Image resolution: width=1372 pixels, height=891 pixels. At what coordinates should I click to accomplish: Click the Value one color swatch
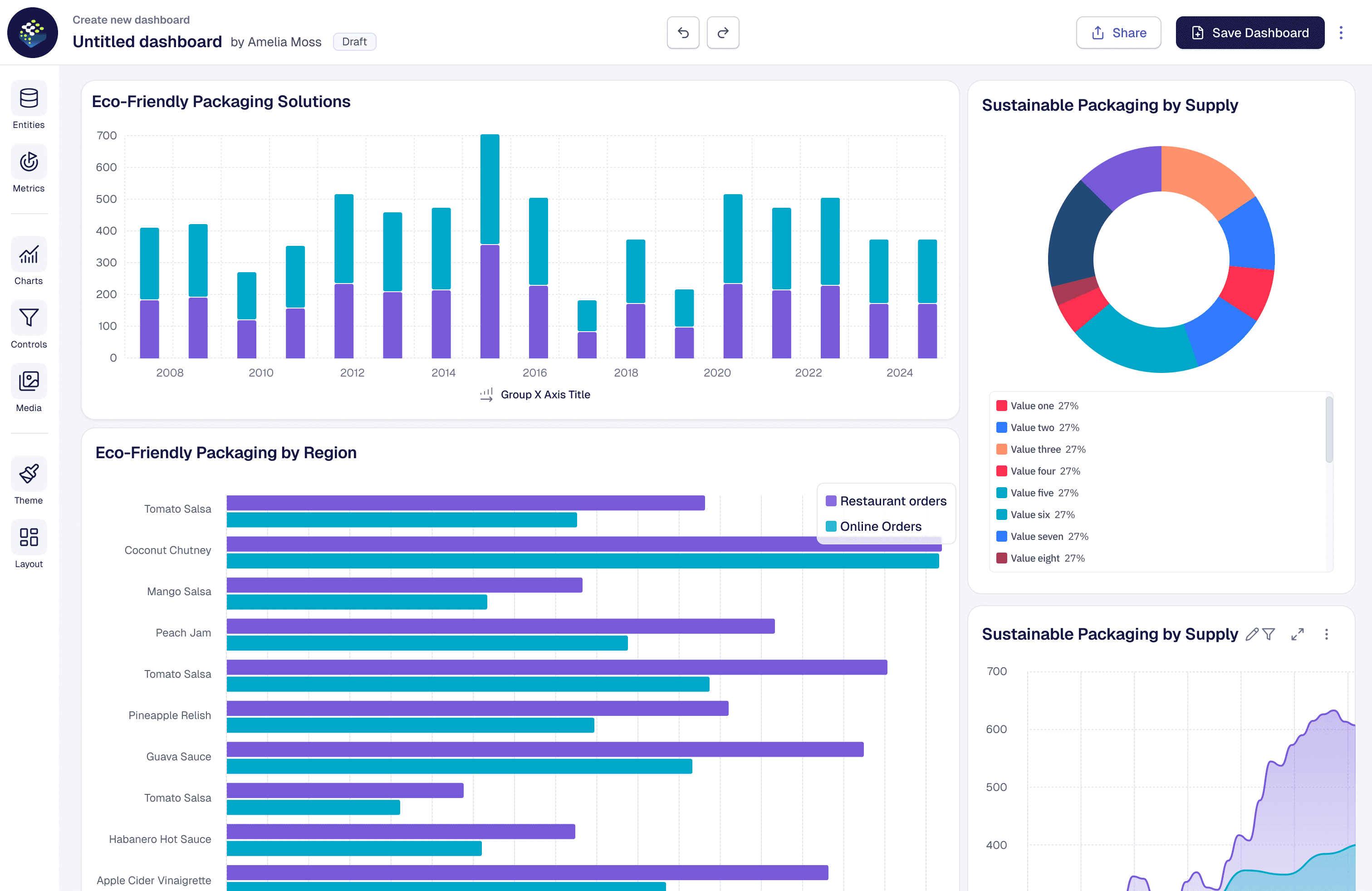coord(1002,406)
